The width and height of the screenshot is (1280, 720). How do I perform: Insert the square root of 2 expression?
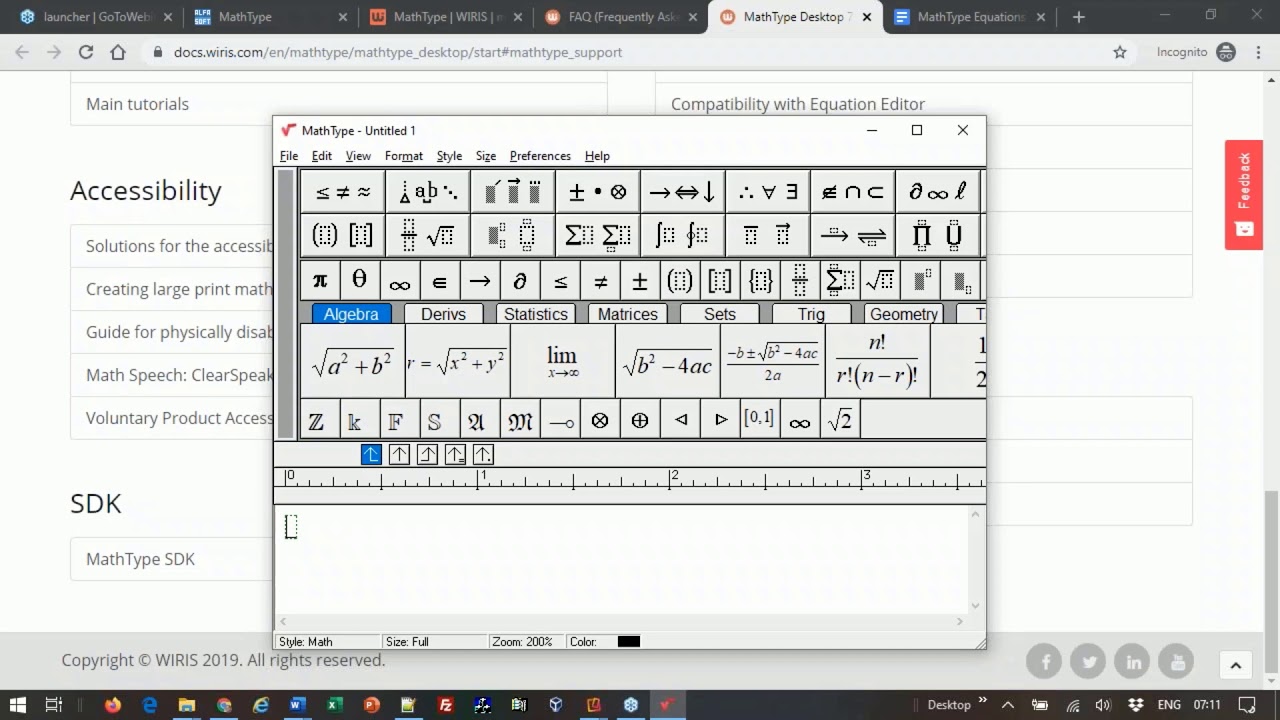pyautogui.click(x=840, y=421)
